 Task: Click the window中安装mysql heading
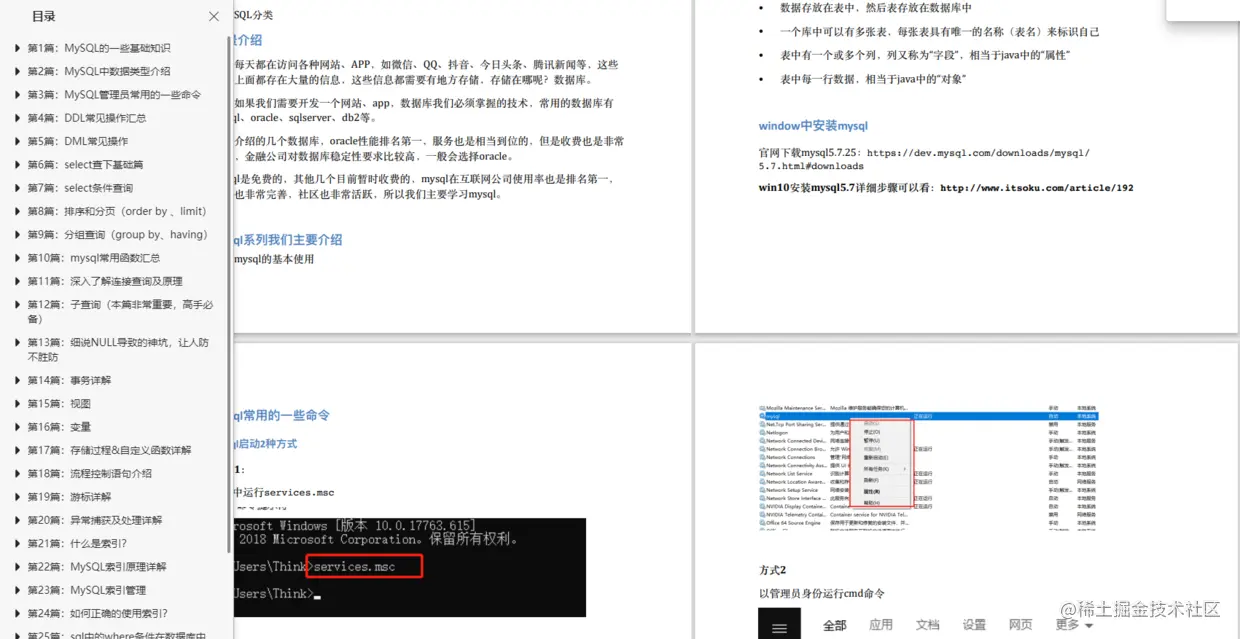click(813, 126)
